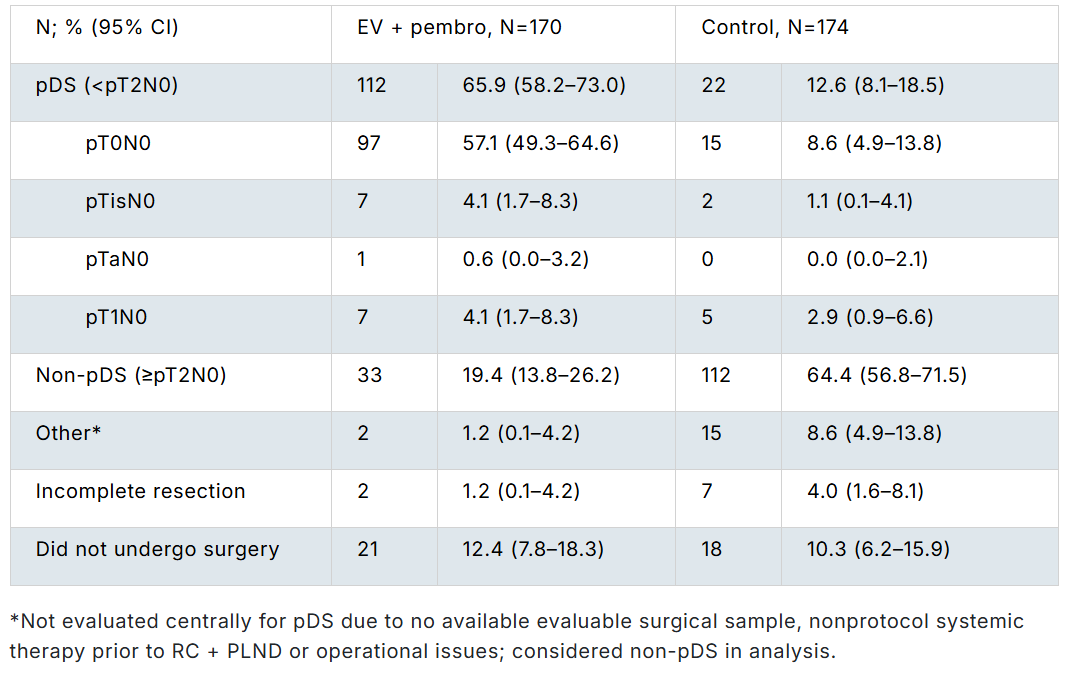The image size is (1075, 675).
Task: Click the "pT1N0" row label
Action: [x=117, y=318]
